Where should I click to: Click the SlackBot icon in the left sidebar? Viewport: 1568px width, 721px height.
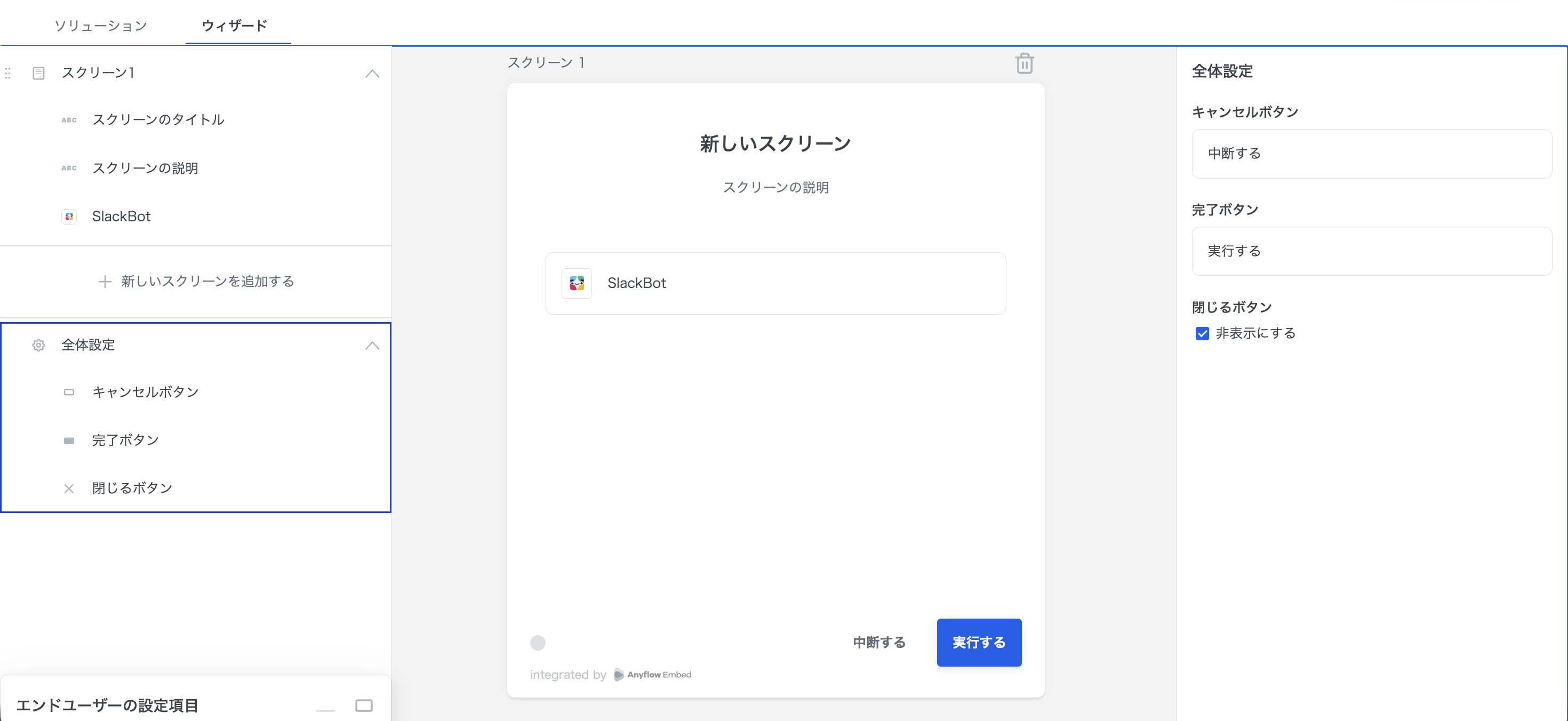point(69,217)
